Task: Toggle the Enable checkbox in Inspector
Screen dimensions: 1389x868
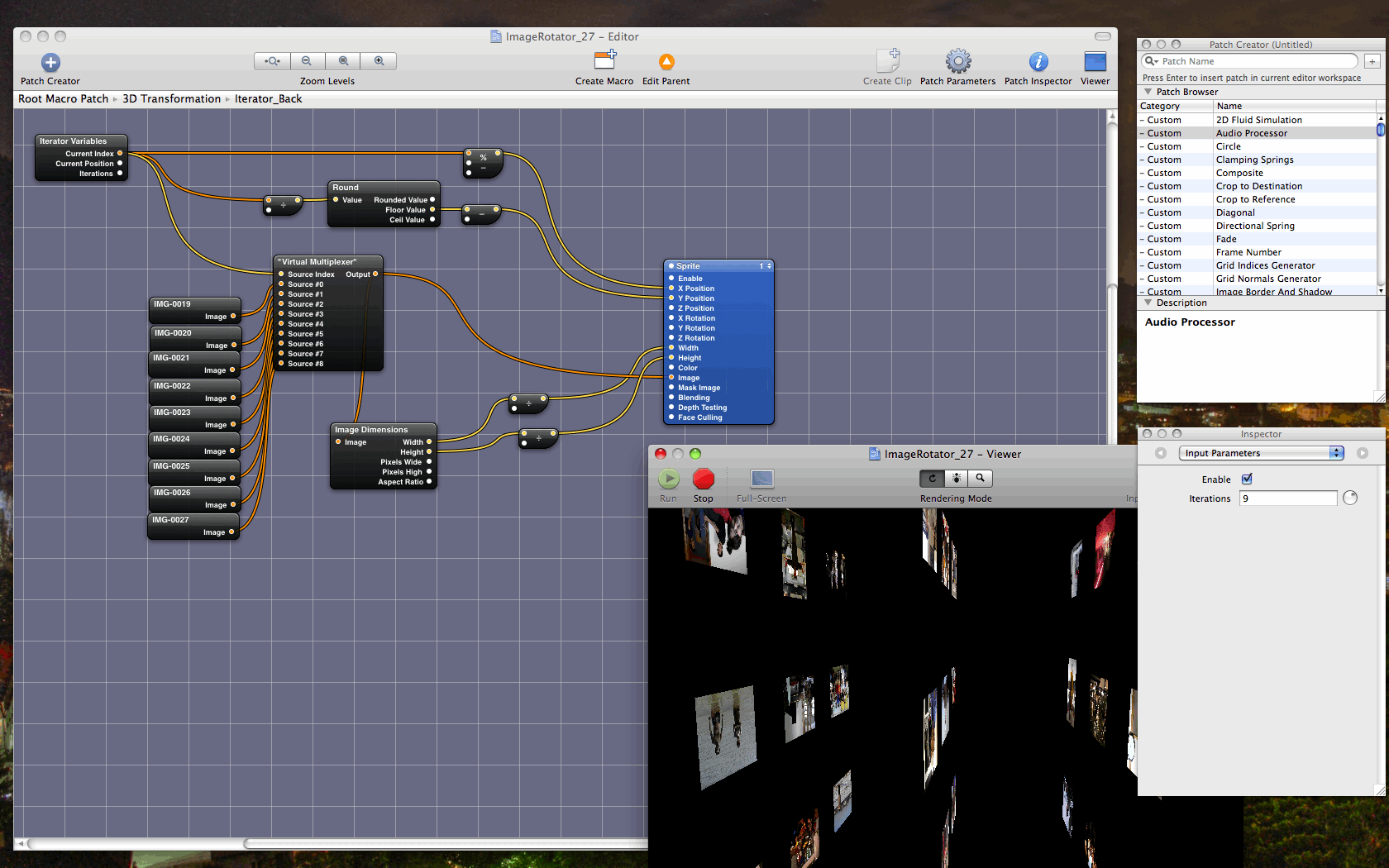Action: 1247,479
